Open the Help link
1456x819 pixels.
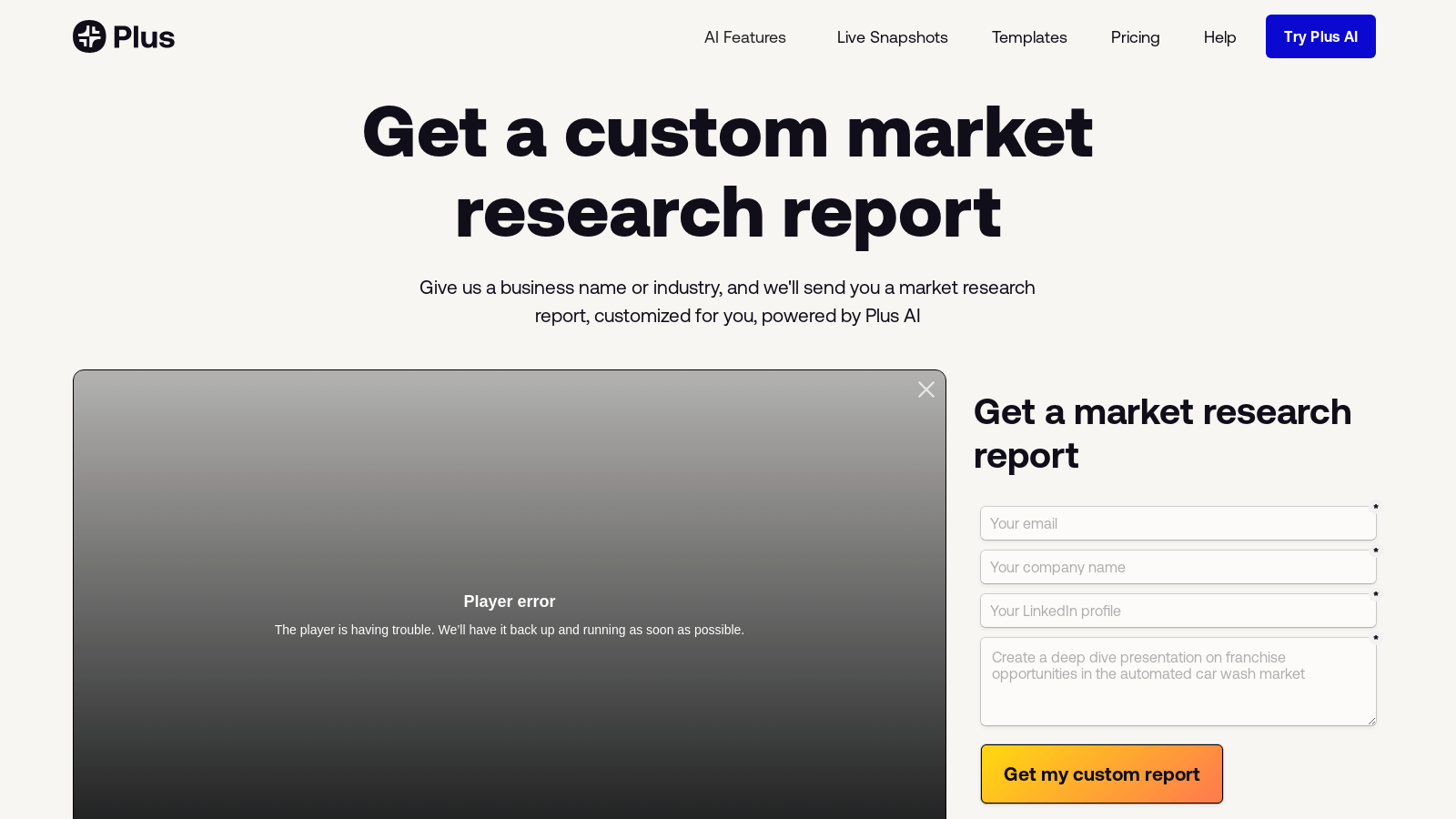[x=1219, y=37]
